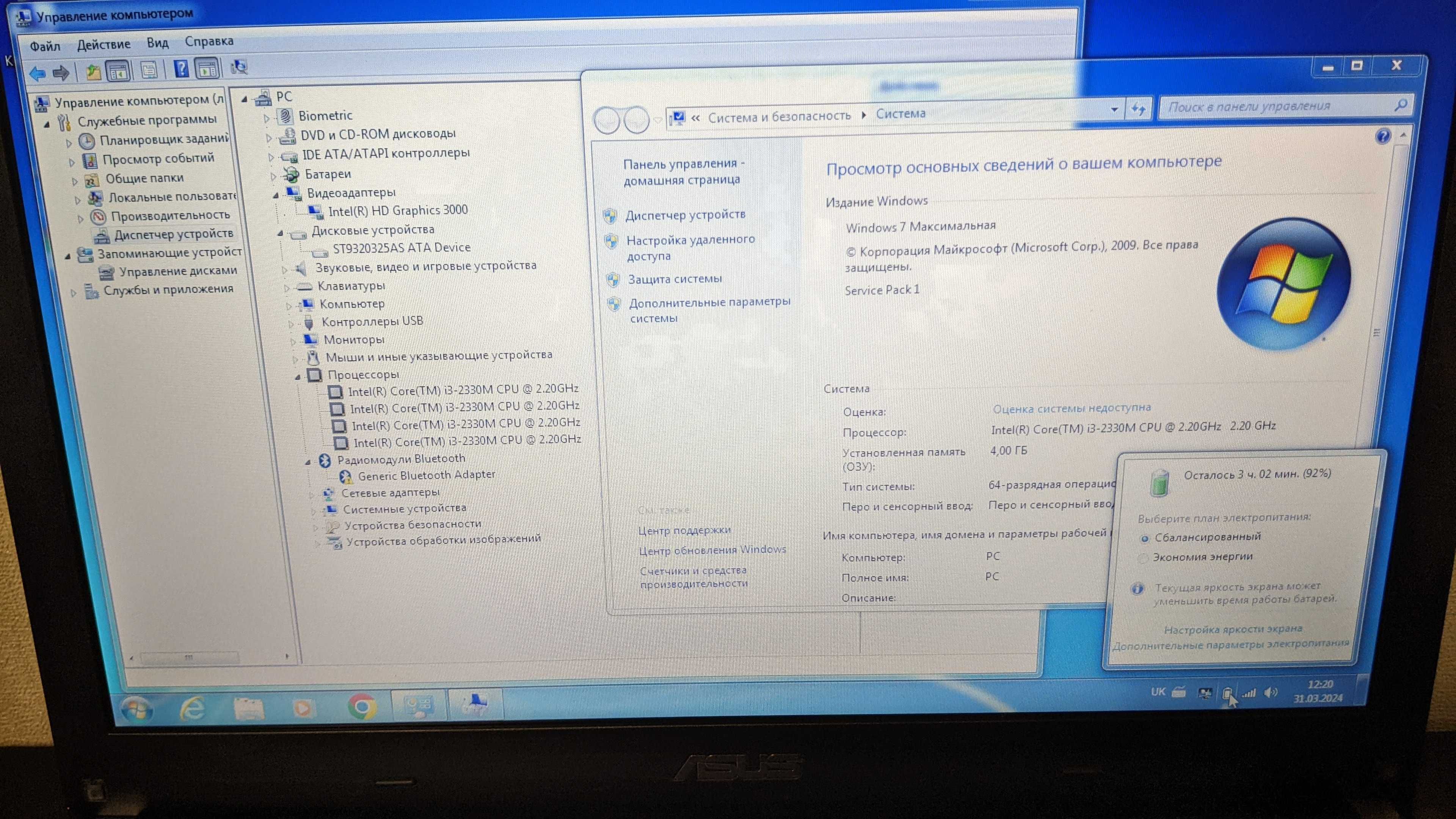This screenshot has height=819, width=1456.
Task: Click Центр поддержки link
Action: (x=684, y=530)
